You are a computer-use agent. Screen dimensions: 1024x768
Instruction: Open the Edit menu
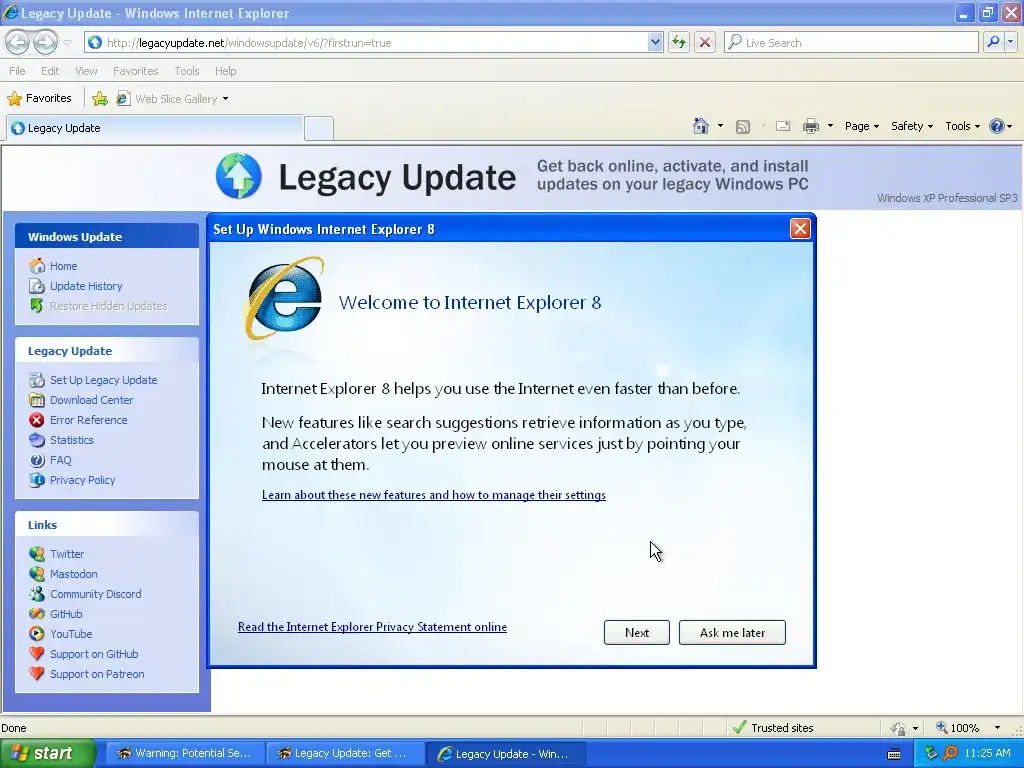pos(50,71)
